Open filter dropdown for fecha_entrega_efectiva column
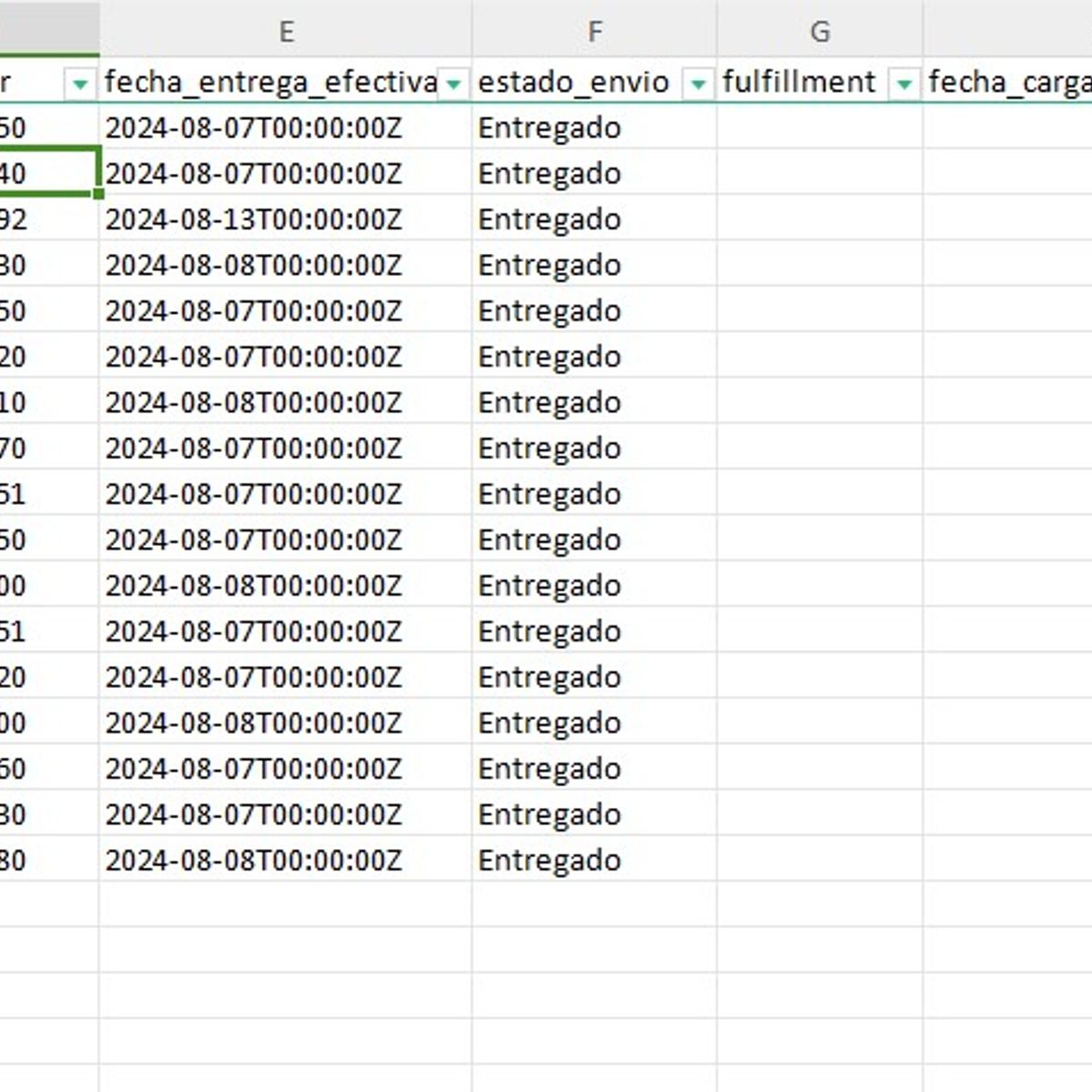The width and height of the screenshot is (1092, 1092). (453, 85)
